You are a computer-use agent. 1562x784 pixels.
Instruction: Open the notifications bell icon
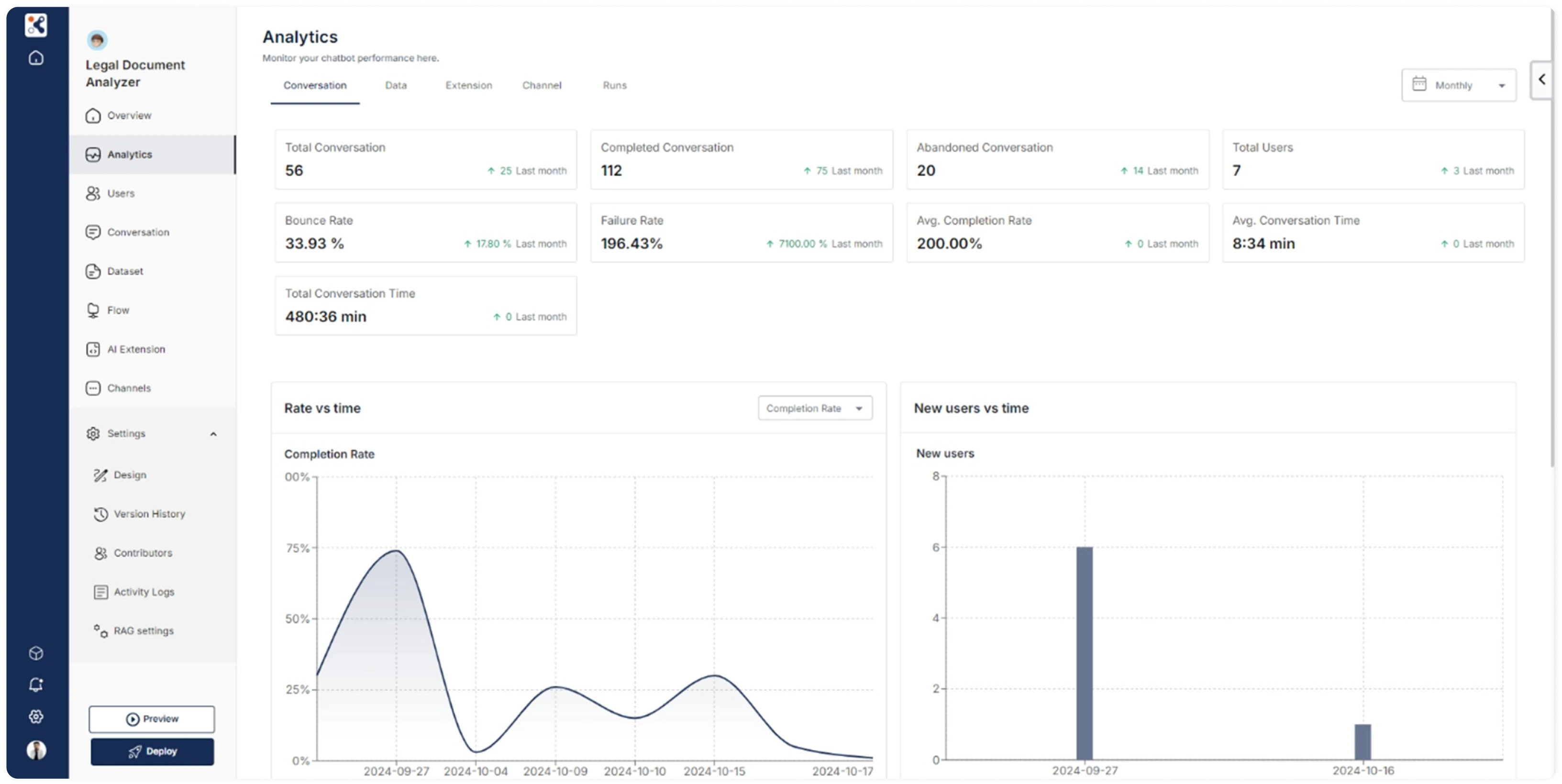tap(36, 685)
